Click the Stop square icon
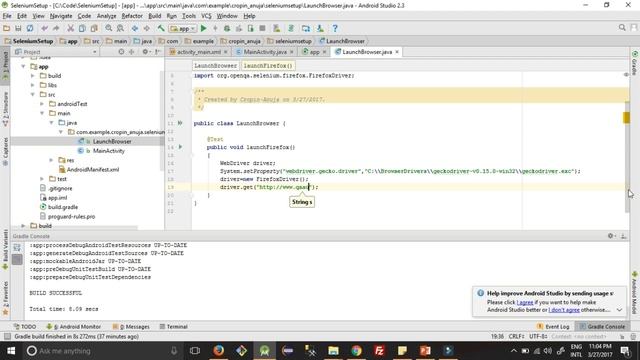This screenshot has height=360, width=640. (x=262, y=28)
